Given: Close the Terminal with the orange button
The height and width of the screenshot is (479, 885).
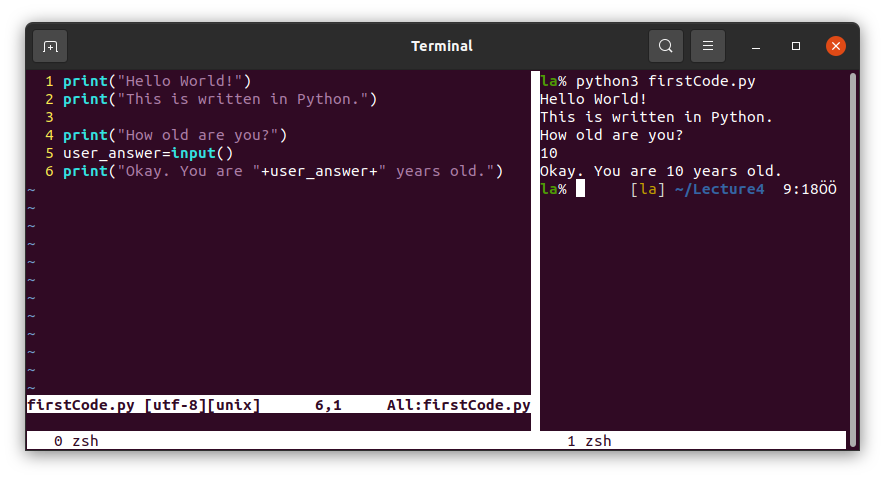Looking at the screenshot, I should (x=836, y=46).
